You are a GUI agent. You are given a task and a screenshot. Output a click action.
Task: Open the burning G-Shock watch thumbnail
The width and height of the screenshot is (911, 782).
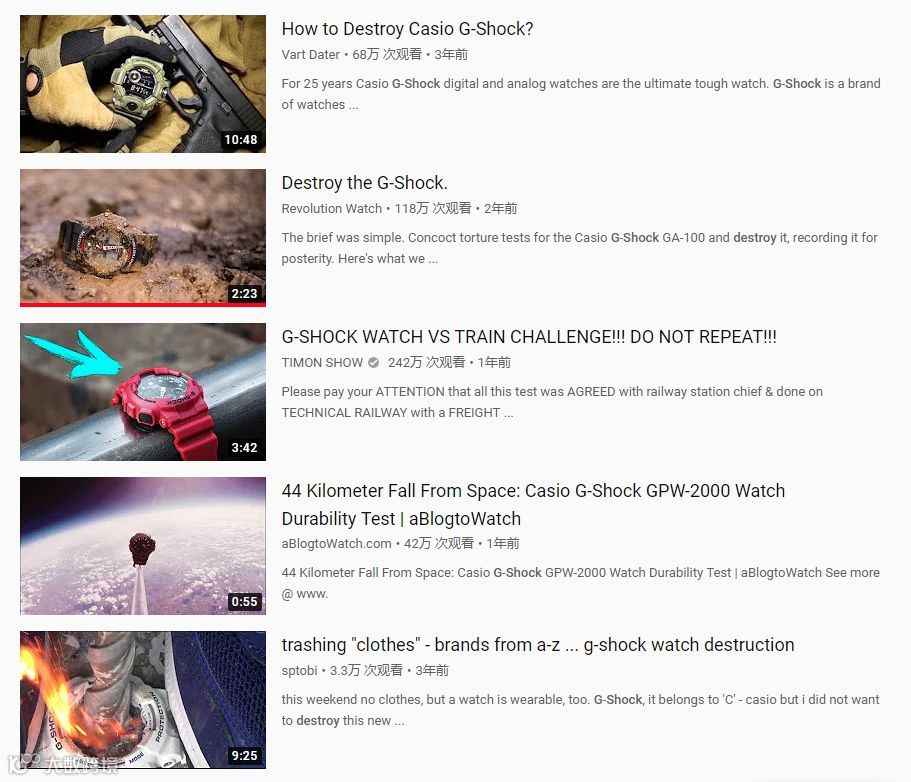143,700
